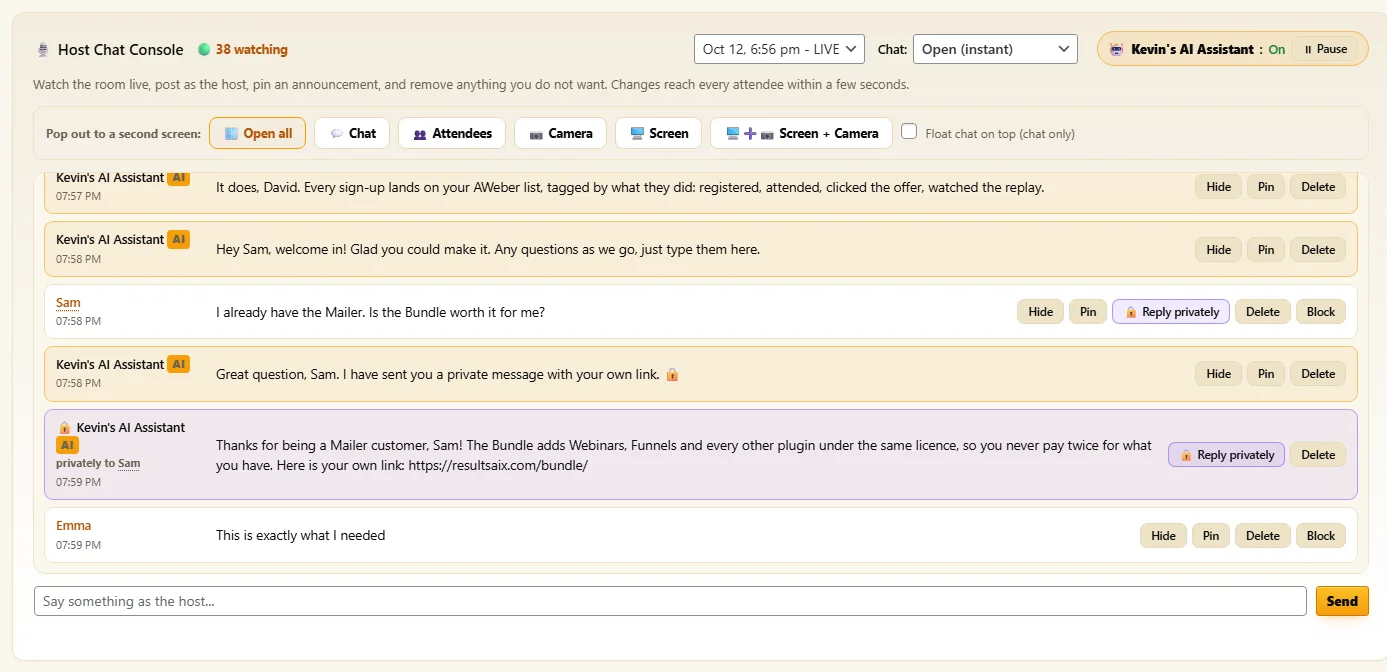Pop out Screen + Camera panel
The image size is (1387, 672).
click(x=801, y=133)
